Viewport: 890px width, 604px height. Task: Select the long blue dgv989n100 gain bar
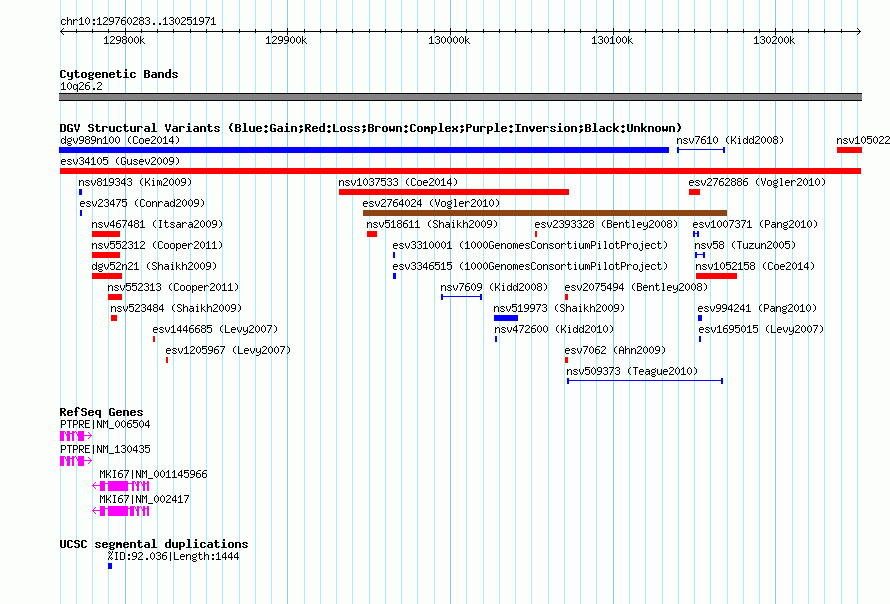click(364, 150)
